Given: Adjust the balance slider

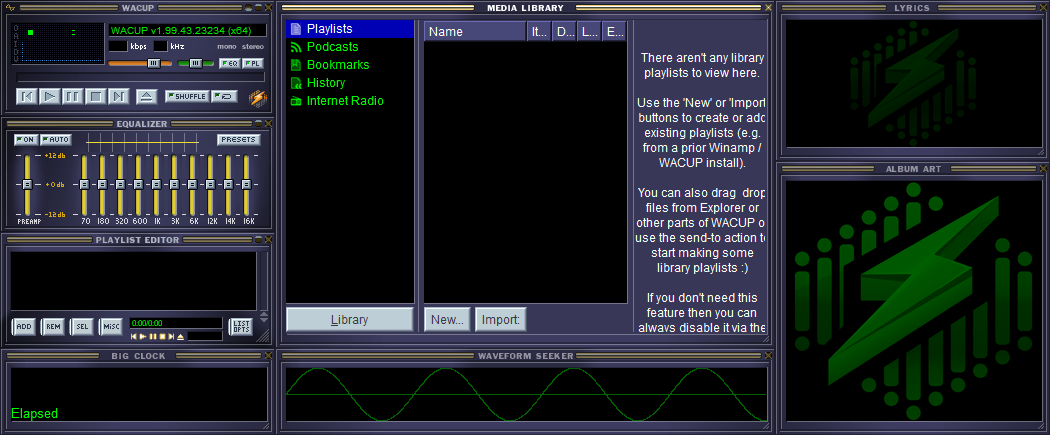Looking at the screenshot, I should 196,63.
